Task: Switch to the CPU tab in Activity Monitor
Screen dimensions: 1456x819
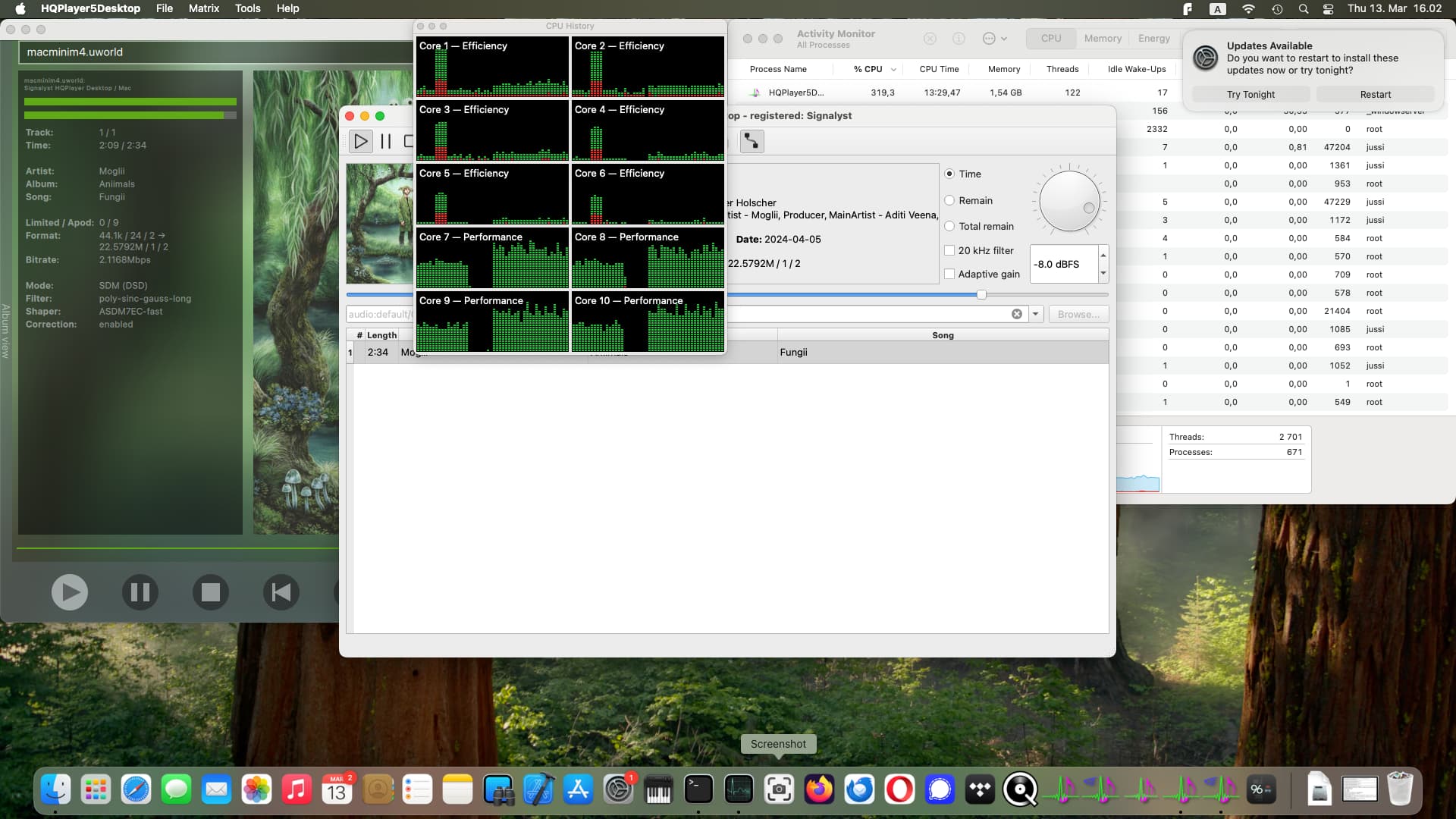Action: tap(1051, 39)
